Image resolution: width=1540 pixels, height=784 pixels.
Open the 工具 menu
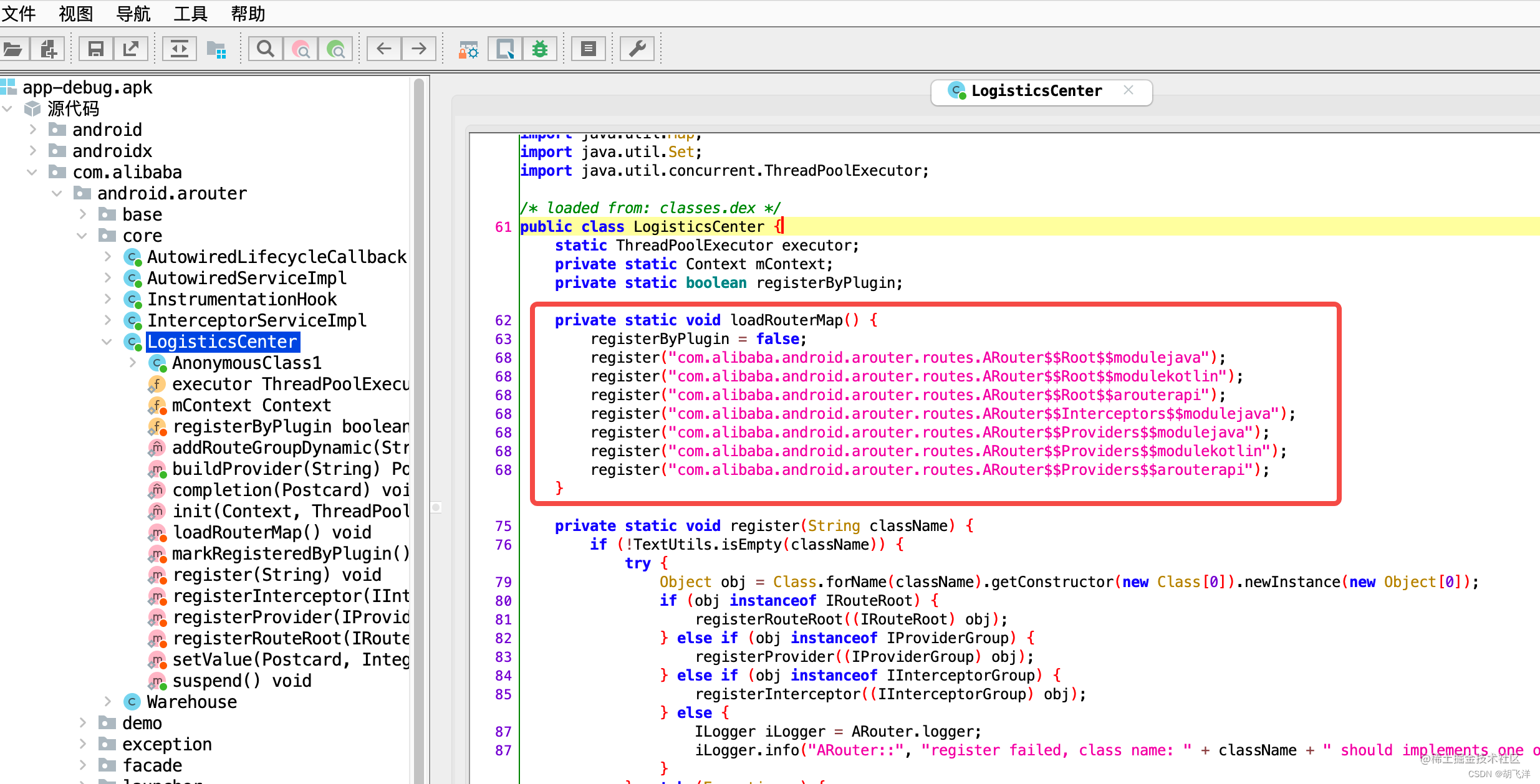[x=191, y=13]
